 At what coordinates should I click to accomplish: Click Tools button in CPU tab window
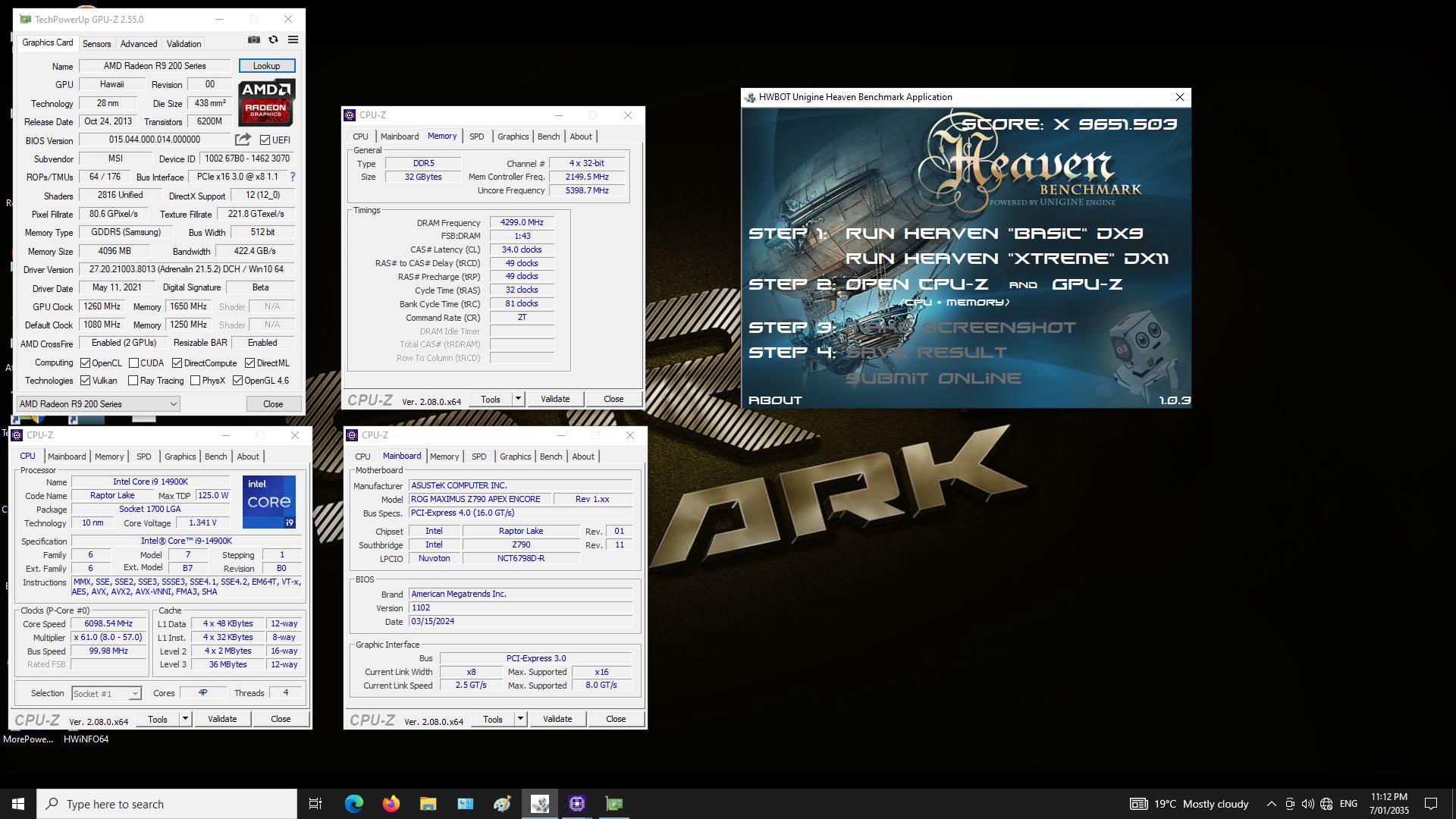(158, 719)
